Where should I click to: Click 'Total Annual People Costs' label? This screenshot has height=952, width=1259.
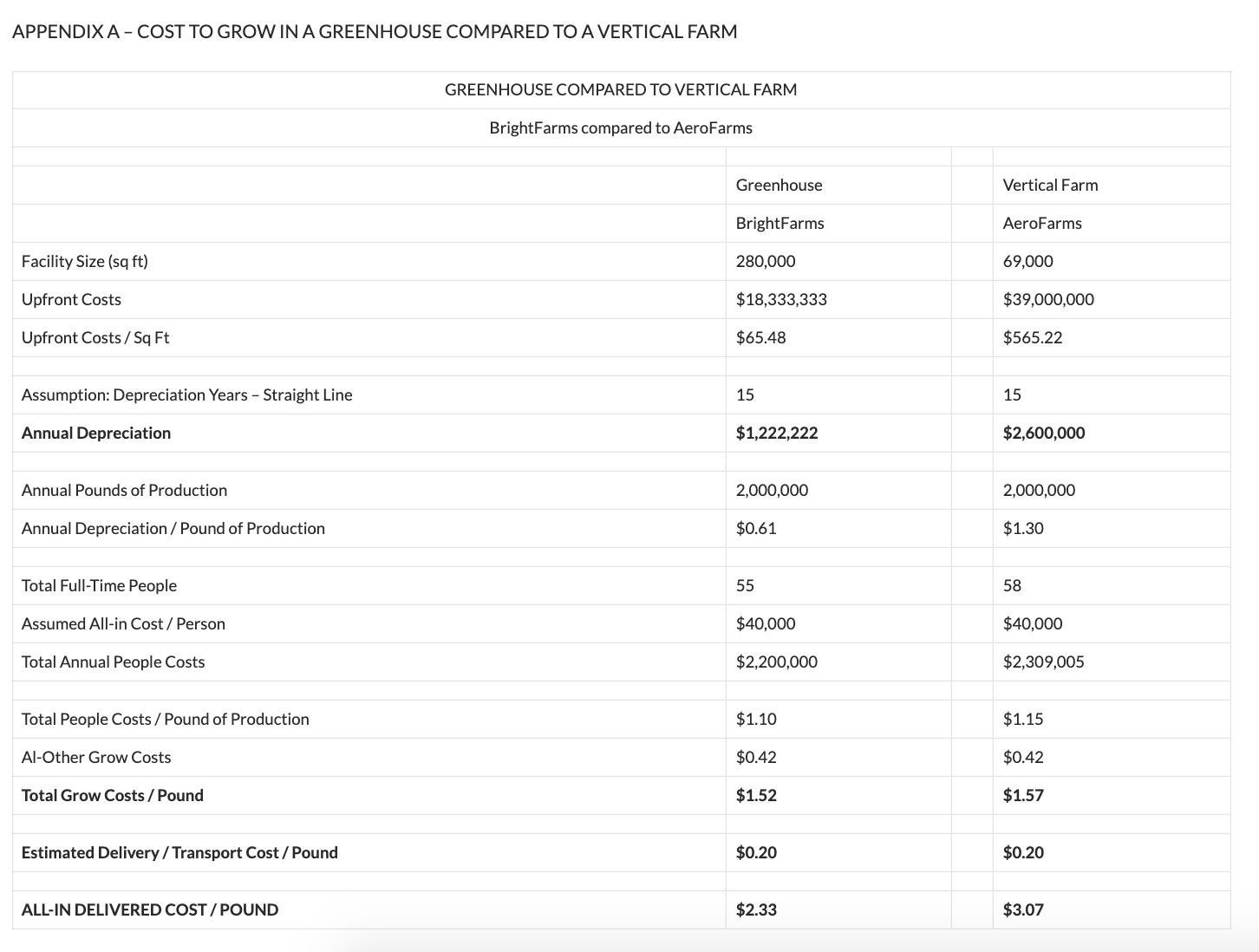(114, 662)
